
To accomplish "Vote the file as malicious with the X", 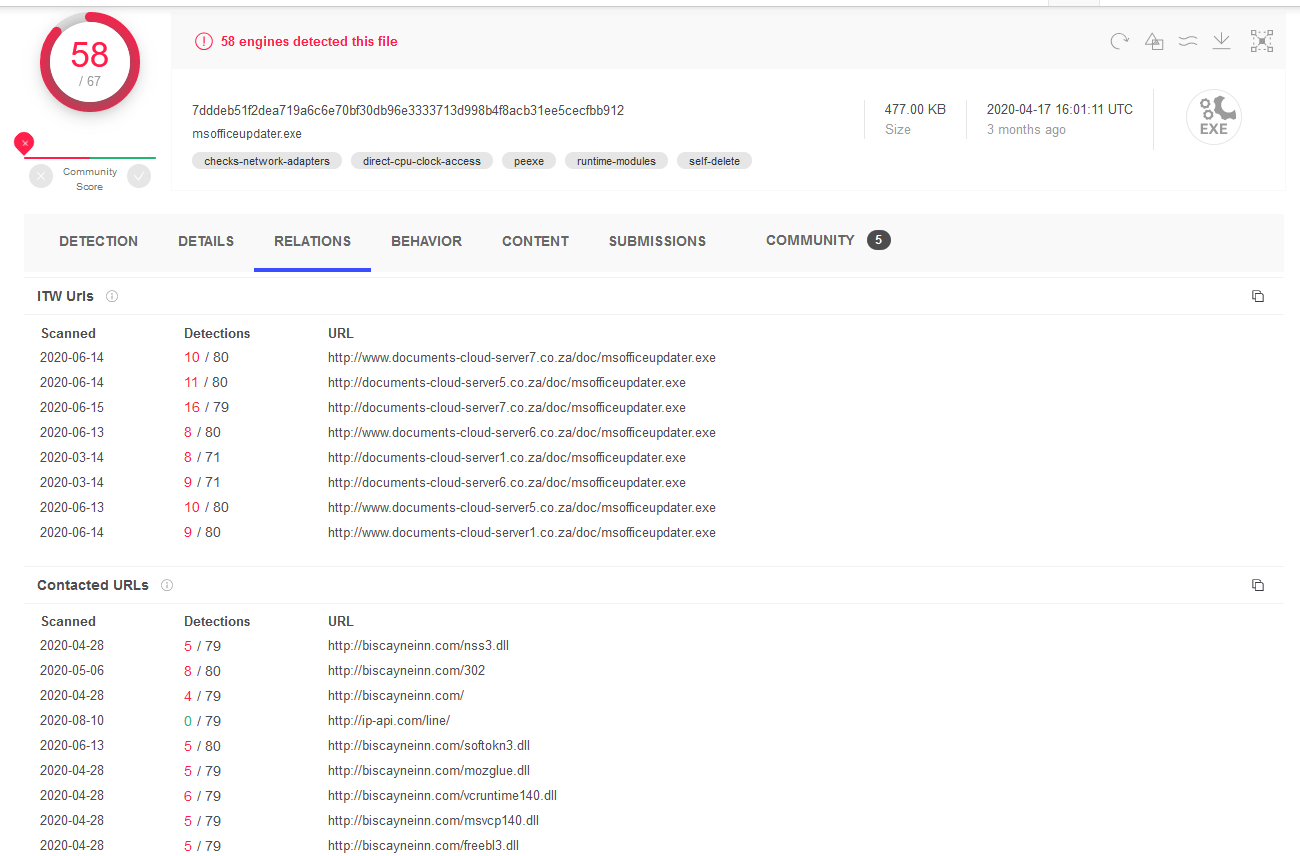I will click(40, 175).
